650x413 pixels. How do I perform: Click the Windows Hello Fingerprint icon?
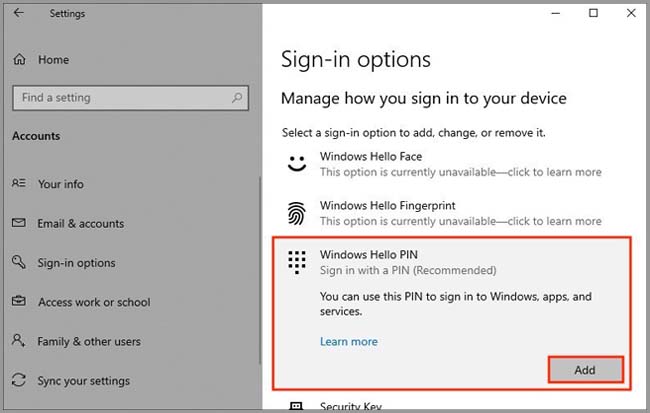tap(297, 213)
